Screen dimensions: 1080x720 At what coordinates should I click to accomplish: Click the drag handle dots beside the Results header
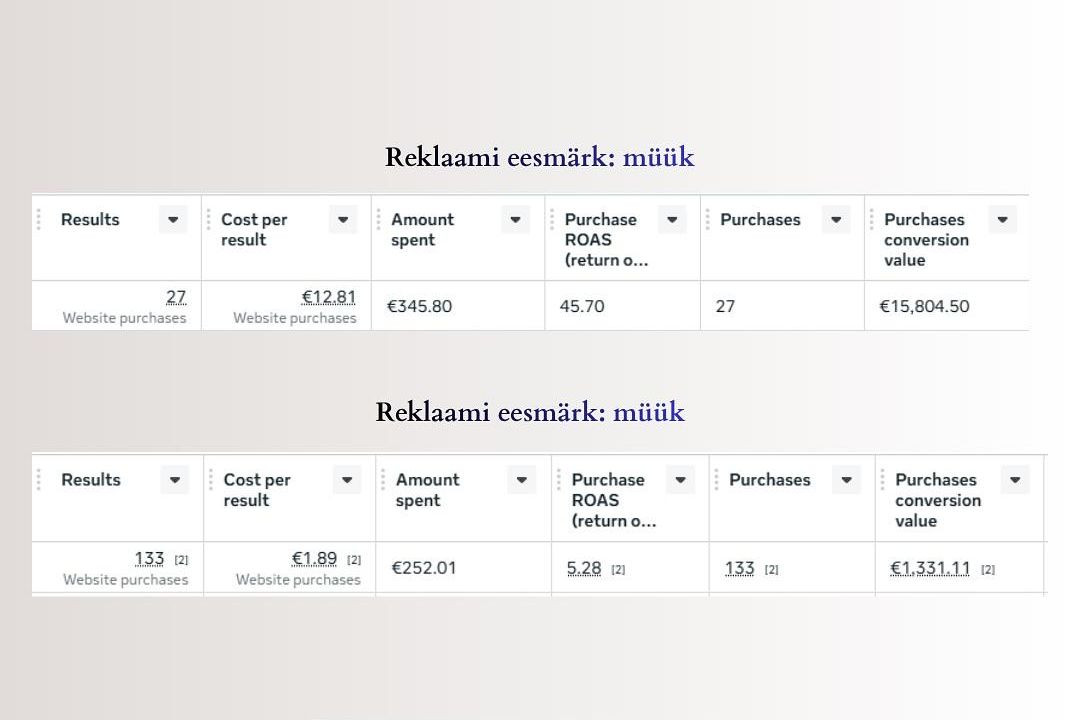point(40,219)
